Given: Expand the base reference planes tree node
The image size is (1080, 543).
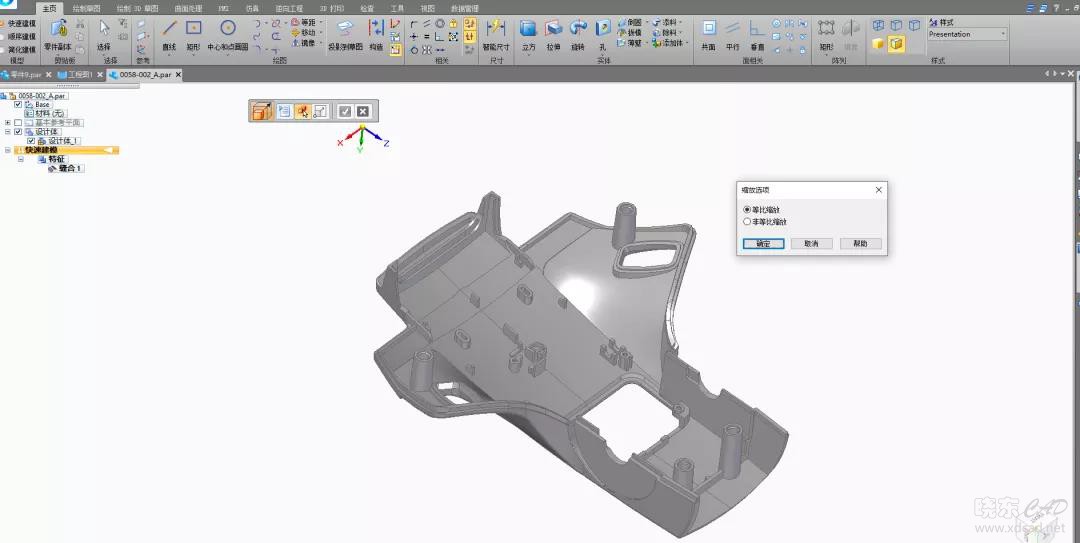Looking at the screenshot, I should [7, 122].
